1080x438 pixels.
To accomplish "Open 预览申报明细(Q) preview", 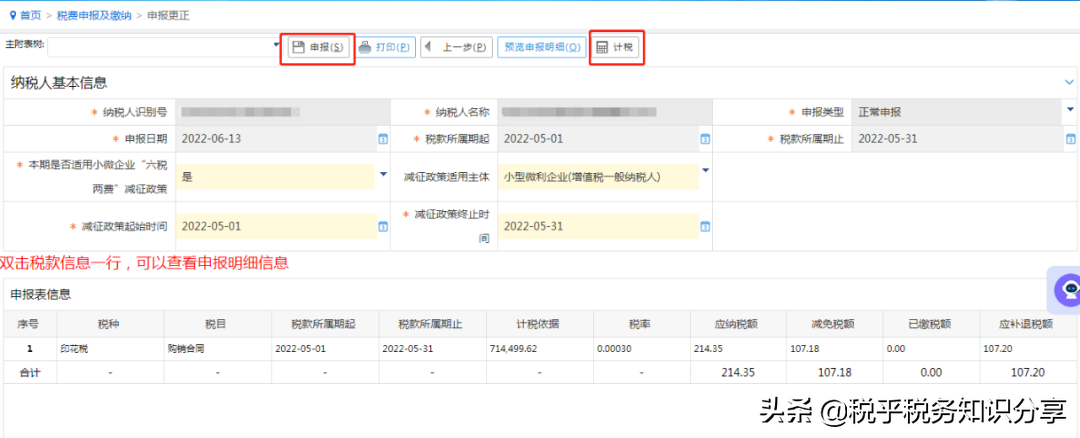I will (541, 48).
